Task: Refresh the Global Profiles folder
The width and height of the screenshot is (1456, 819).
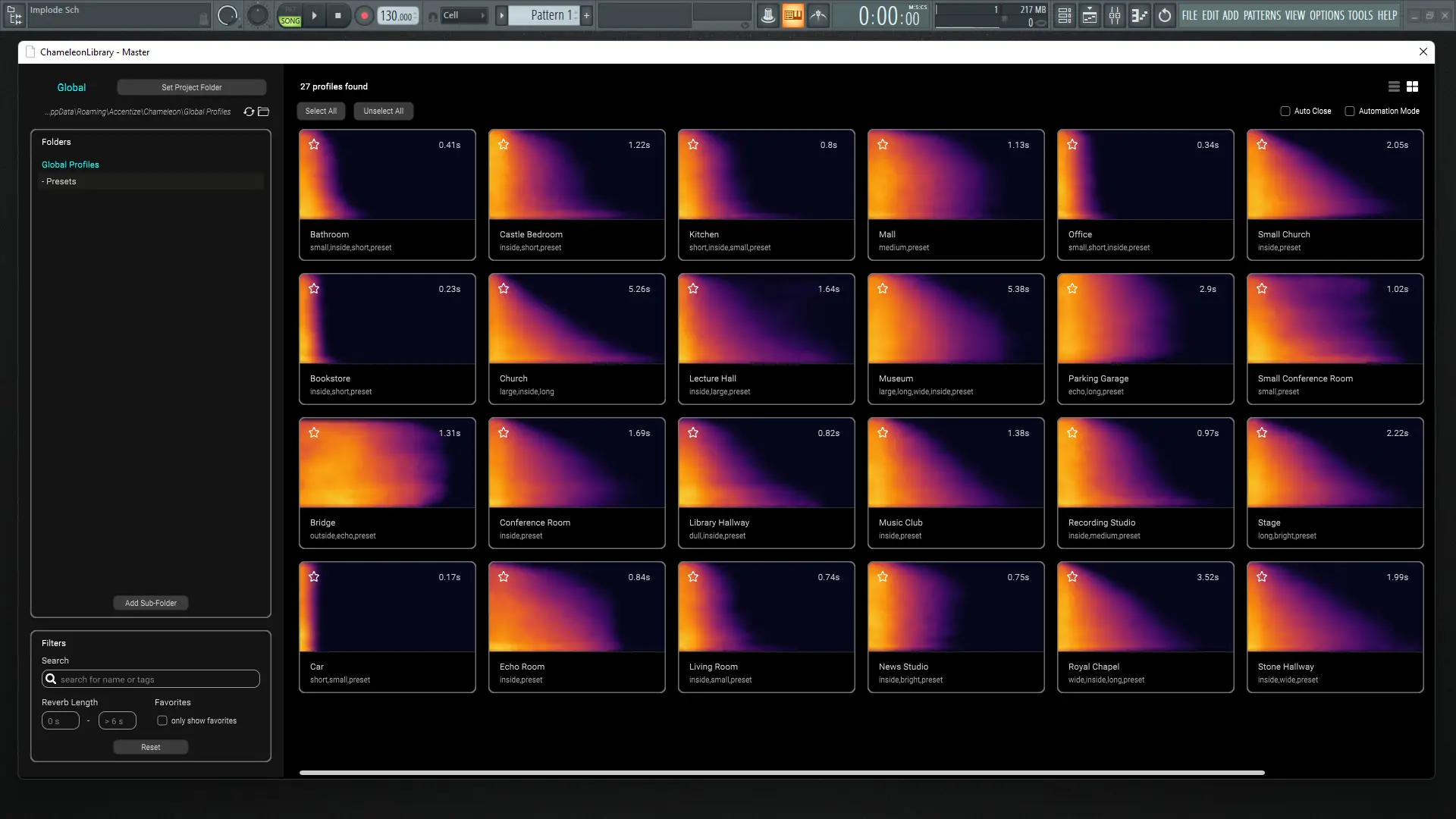Action: pos(249,111)
